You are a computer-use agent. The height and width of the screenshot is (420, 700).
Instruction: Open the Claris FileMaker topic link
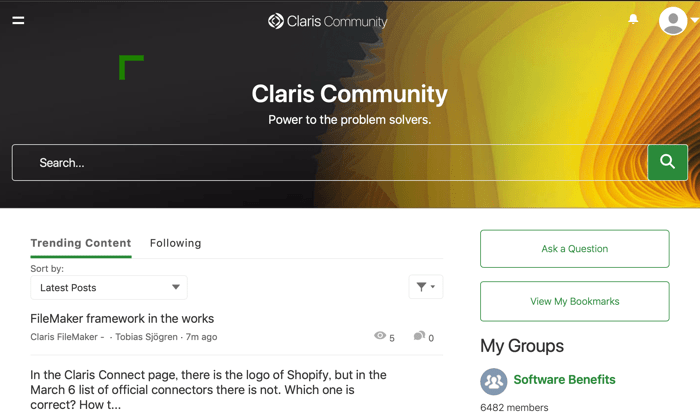click(x=64, y=337)
